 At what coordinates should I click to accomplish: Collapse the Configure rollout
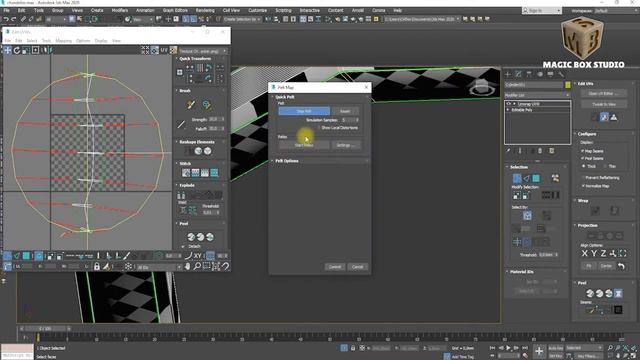[587, 134]
